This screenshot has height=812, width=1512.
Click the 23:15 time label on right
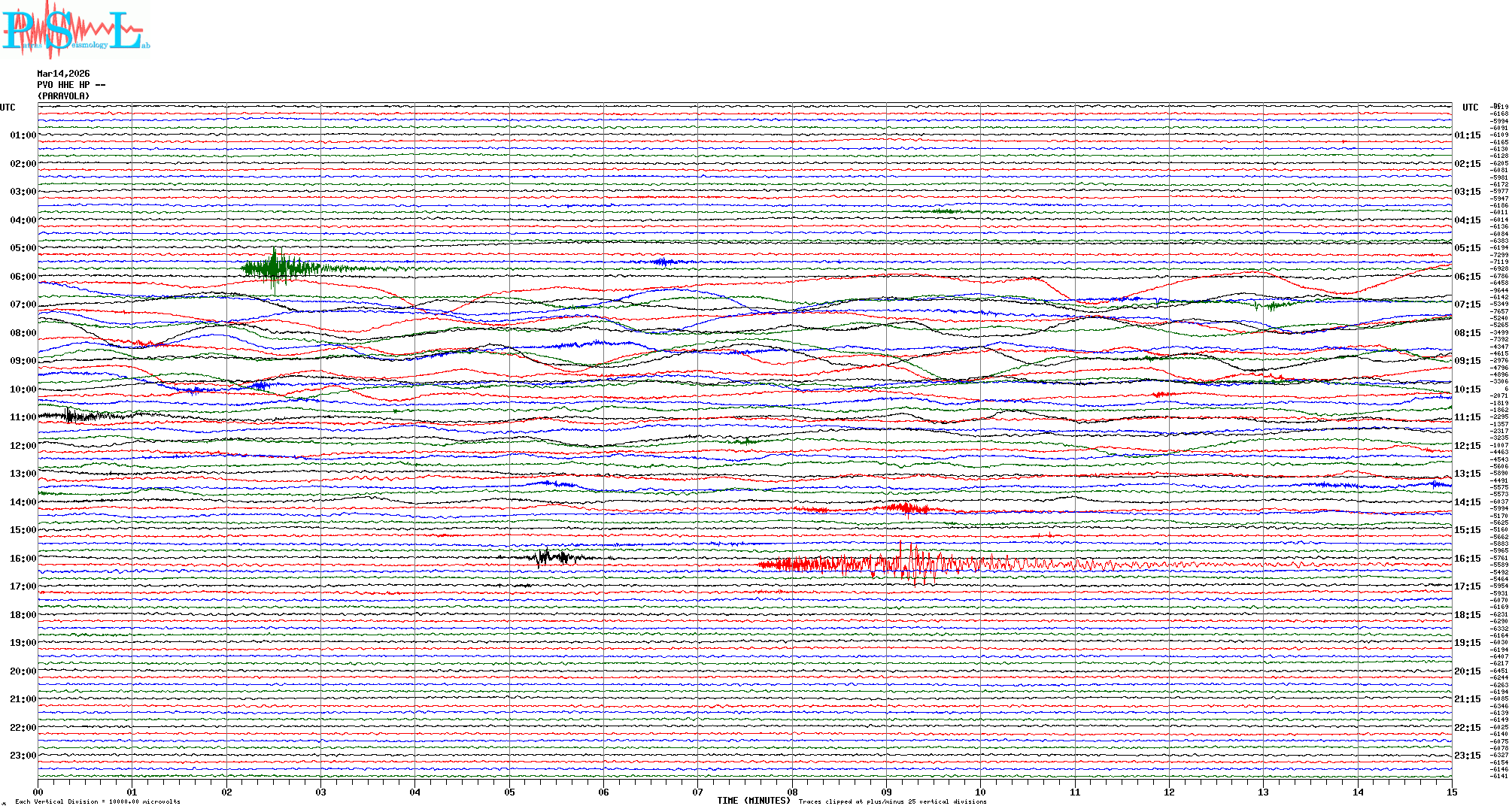click(1467, 756)
